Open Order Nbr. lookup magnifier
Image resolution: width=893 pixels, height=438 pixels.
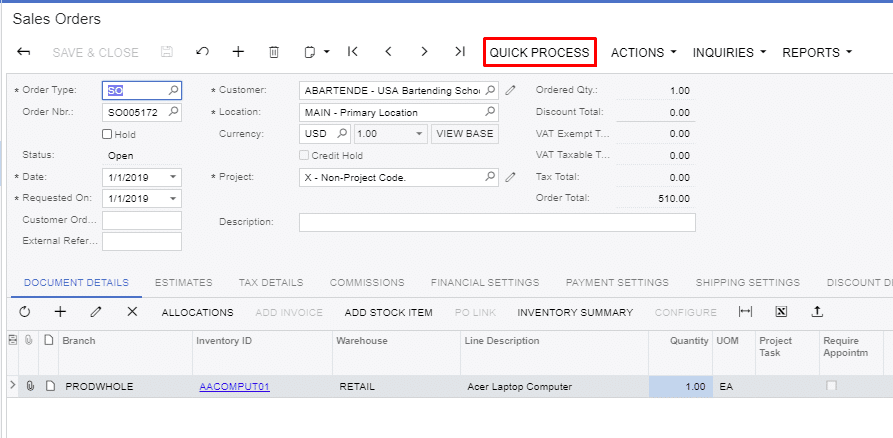point(174,112)
